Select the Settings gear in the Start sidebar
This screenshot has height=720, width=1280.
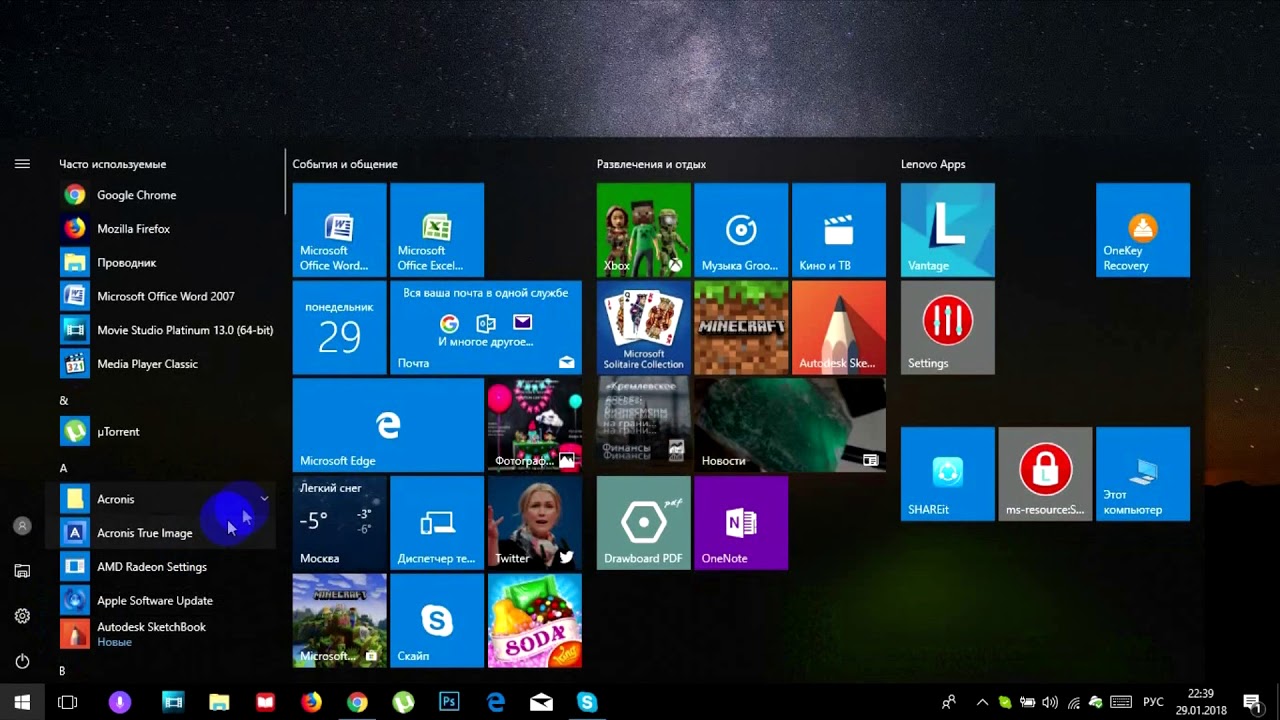[x=22, y=617]
